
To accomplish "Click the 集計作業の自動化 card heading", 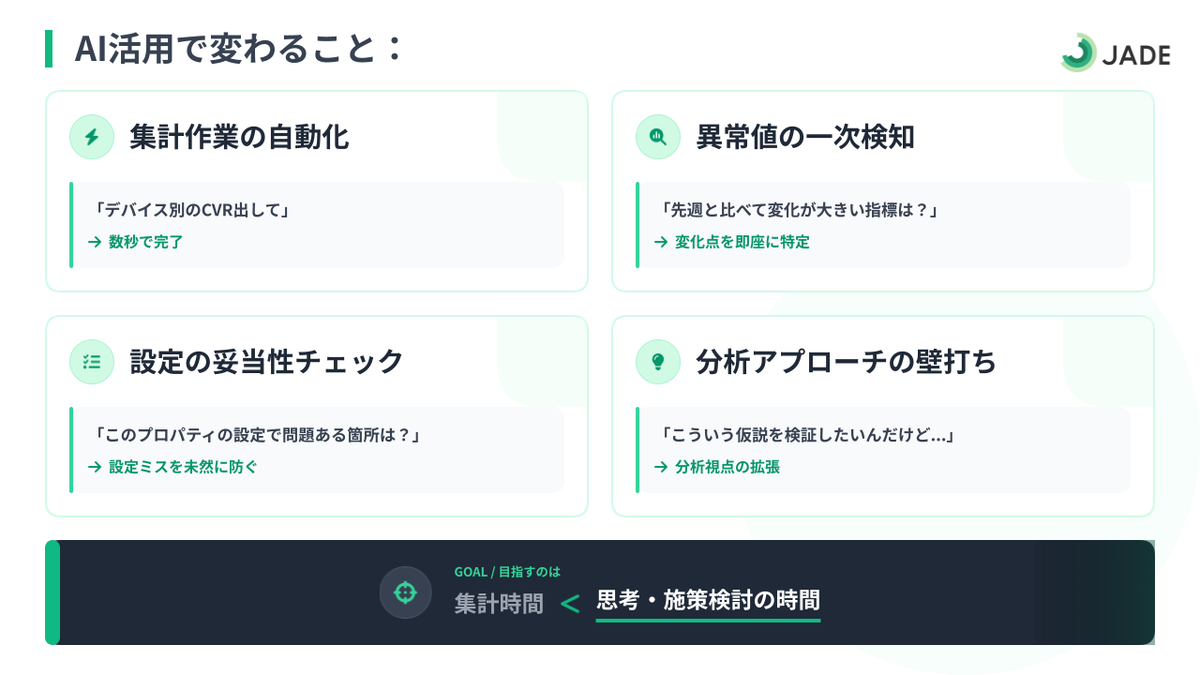I will tap(240, 137).
